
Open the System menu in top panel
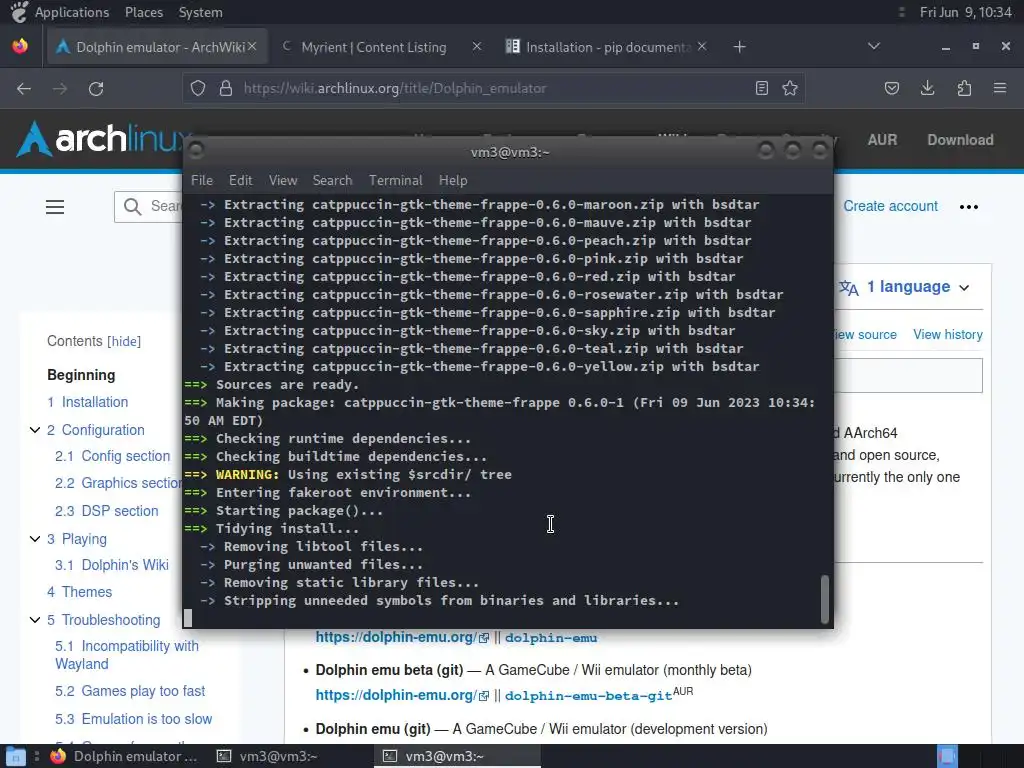pos(200,12)
